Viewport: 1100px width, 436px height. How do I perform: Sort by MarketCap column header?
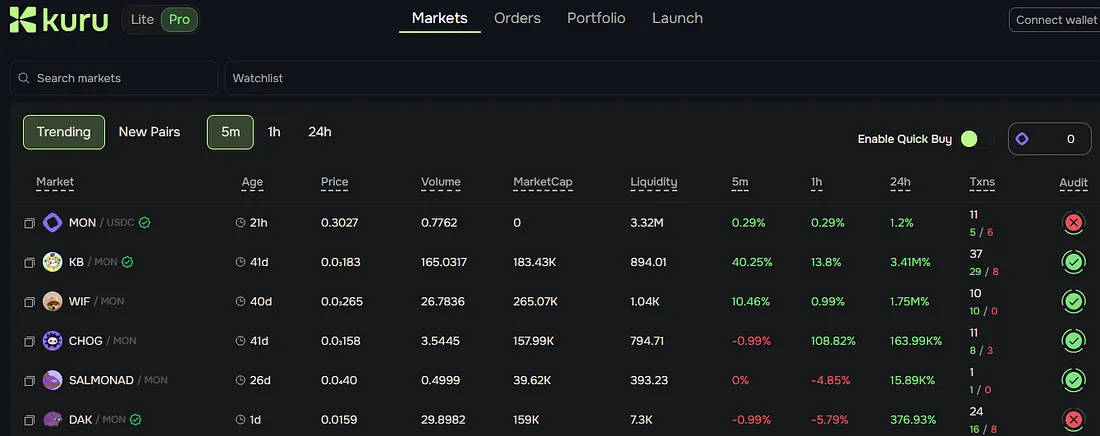click(543, 182)
